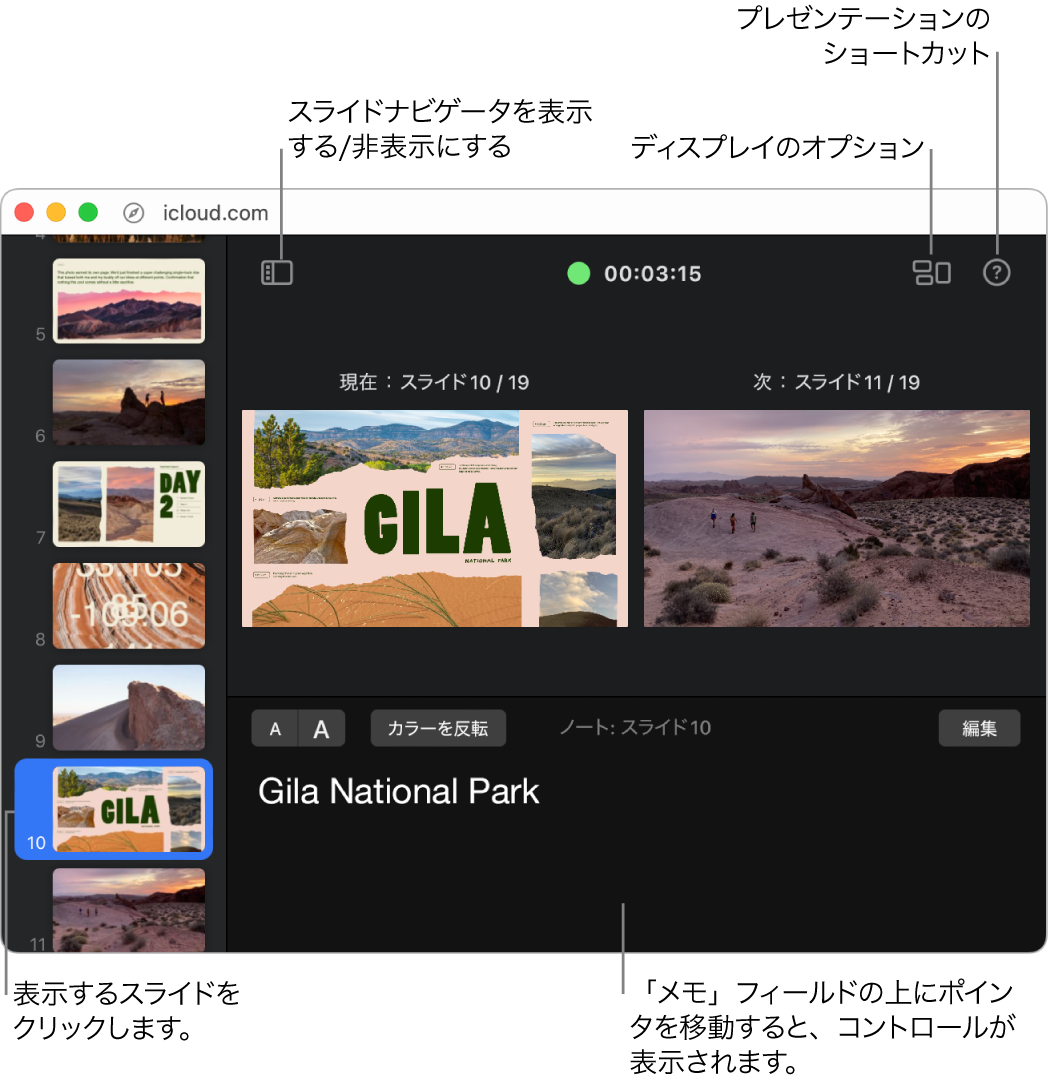The height and width of the screenshot is (1084, 1049).
Task: Click the カラーを反転 button
Action: 438,729
